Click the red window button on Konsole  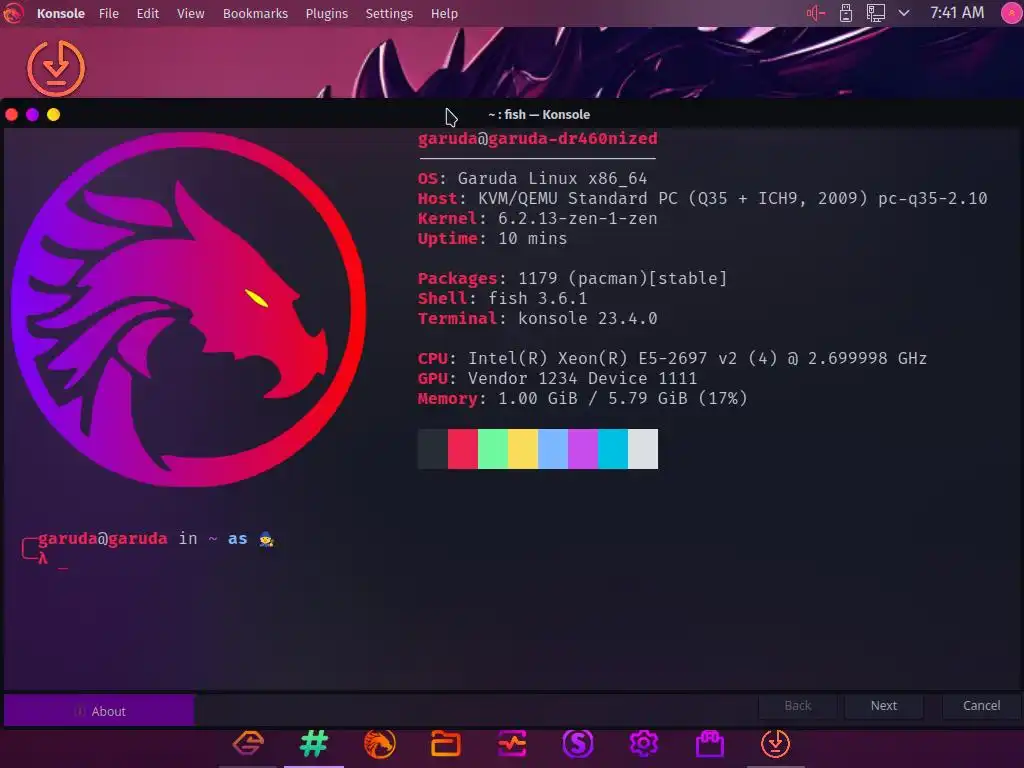click(12, 115)
